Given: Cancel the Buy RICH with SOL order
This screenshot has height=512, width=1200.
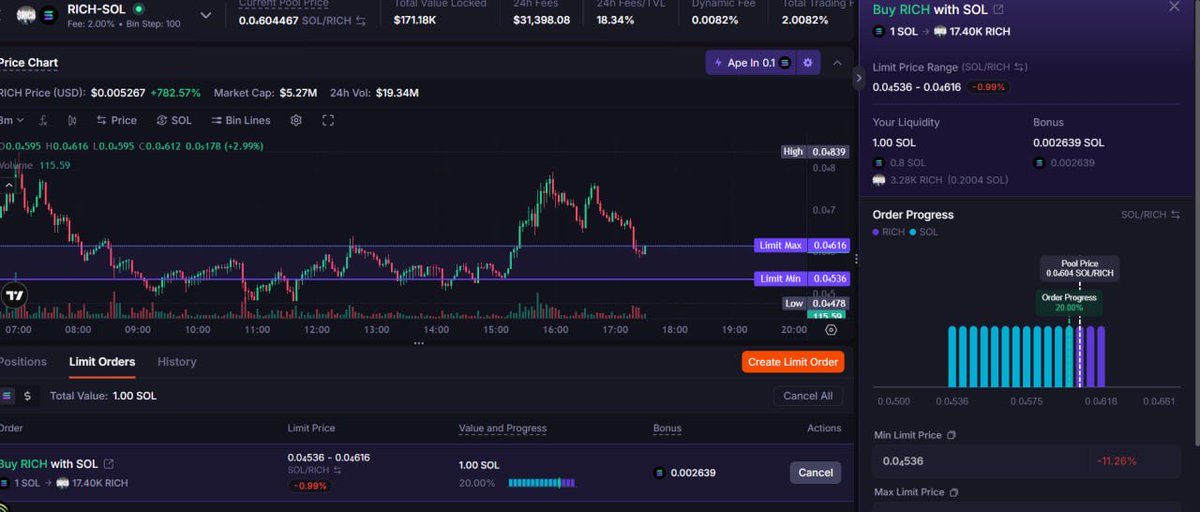Looking at the screenshot, I should [815, 472].
